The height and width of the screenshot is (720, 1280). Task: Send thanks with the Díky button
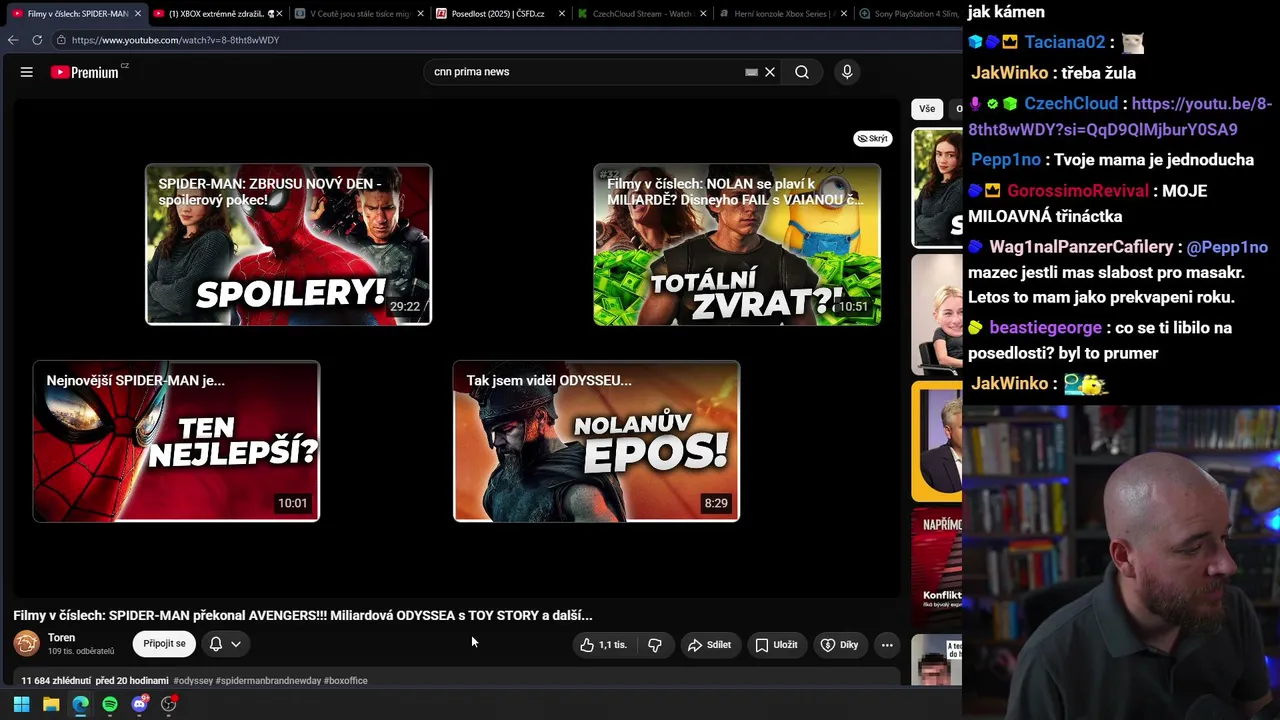click(840, 645)
